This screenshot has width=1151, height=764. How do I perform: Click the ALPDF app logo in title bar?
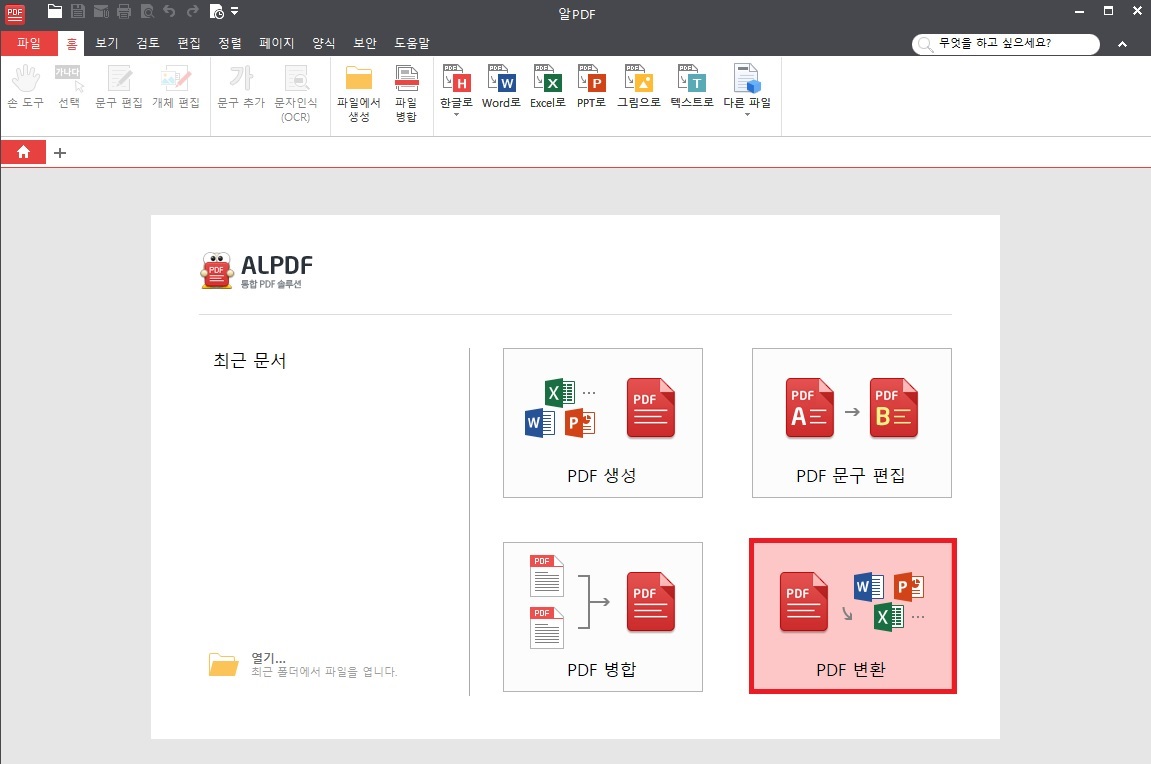pyautogui.click(x=15, y=12)
